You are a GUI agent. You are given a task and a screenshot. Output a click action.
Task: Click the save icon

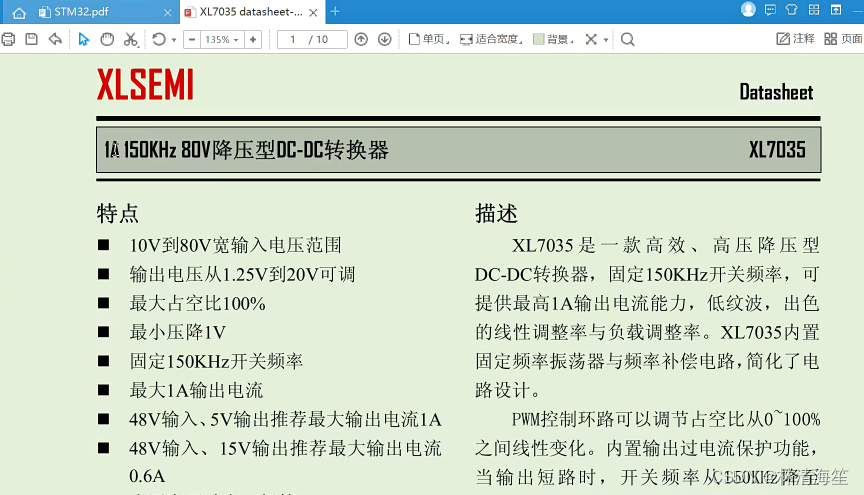(31, 39)
